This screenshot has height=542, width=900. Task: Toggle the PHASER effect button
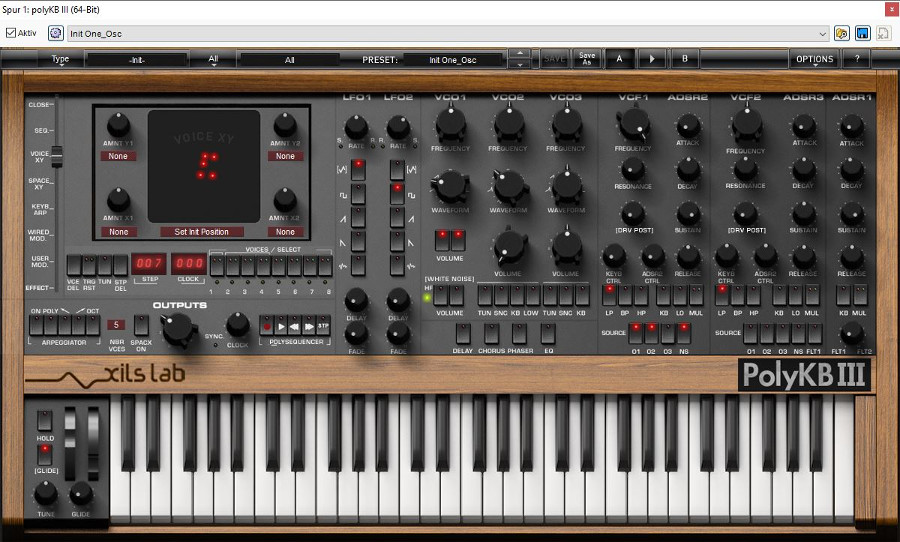[519, 334]
